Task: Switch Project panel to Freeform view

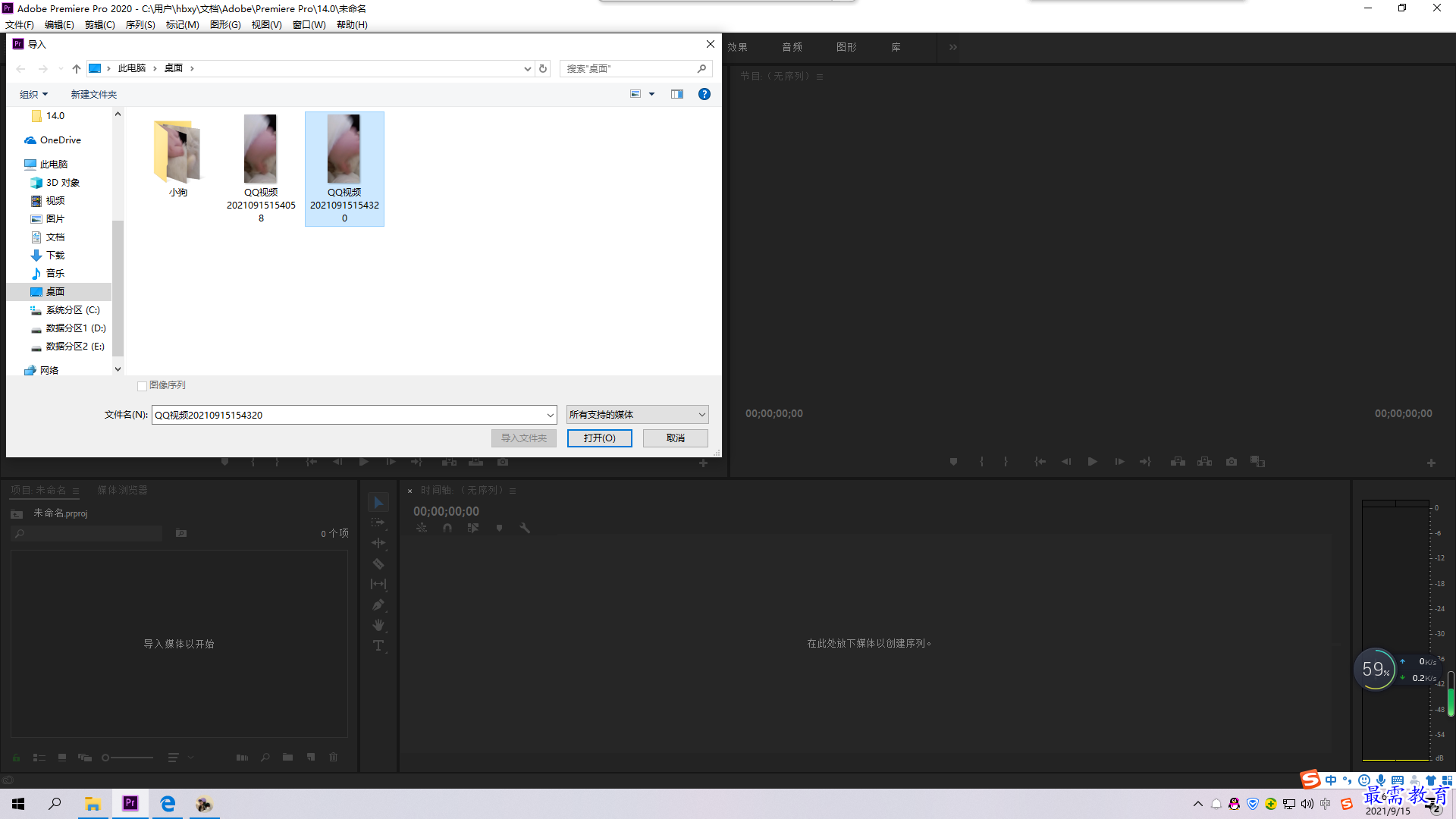Action: tap(85, 758)
